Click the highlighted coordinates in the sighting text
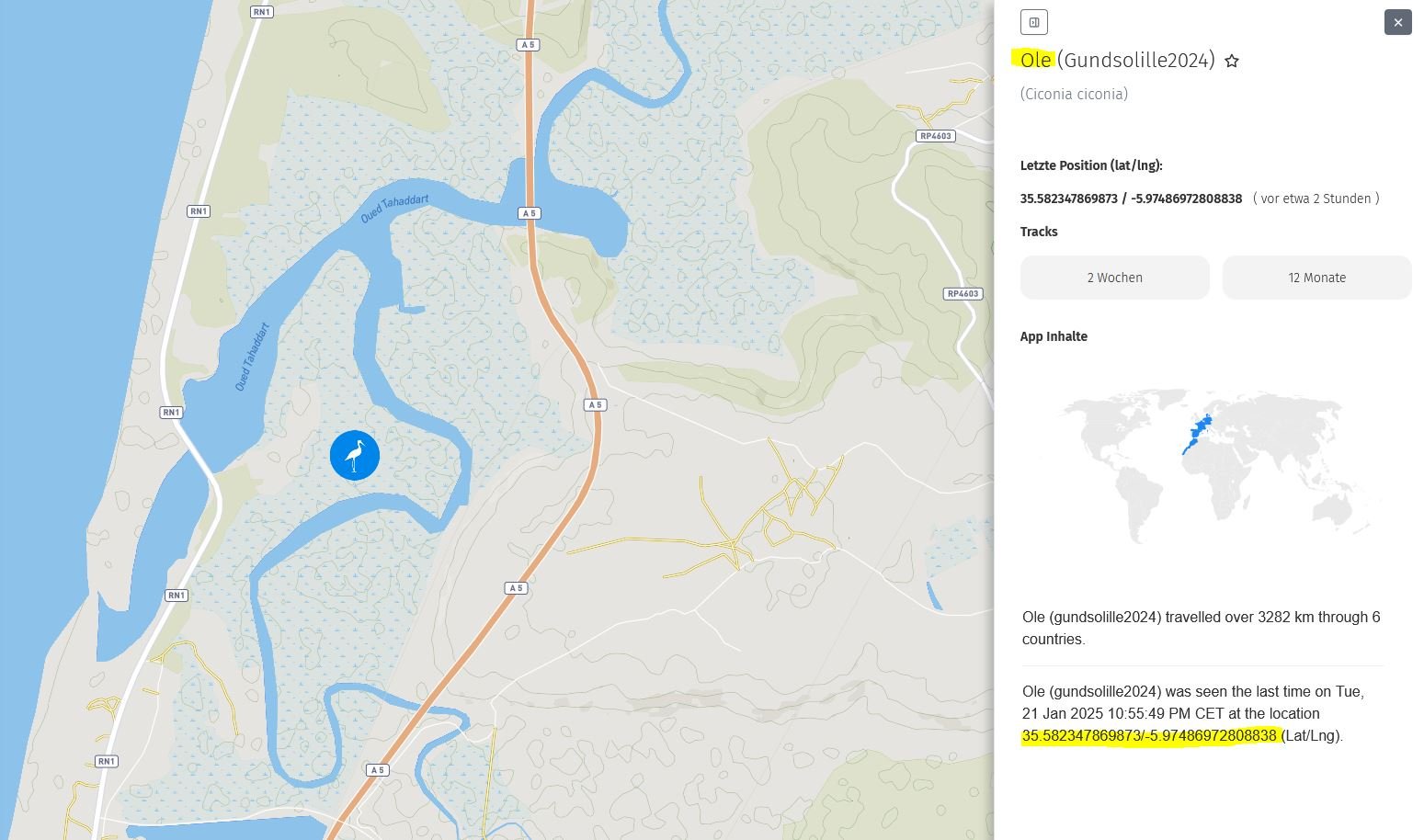1424x840 pixels. click(x=1149, y=735)
